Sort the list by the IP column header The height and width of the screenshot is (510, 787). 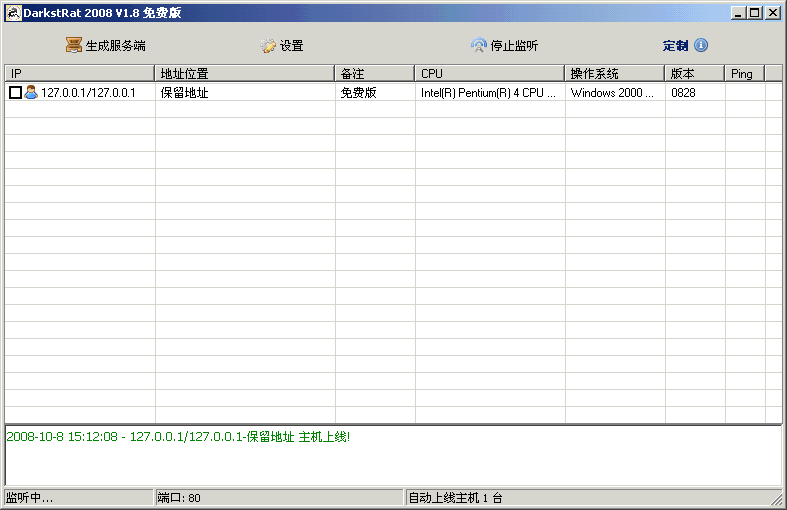[80, 74]
